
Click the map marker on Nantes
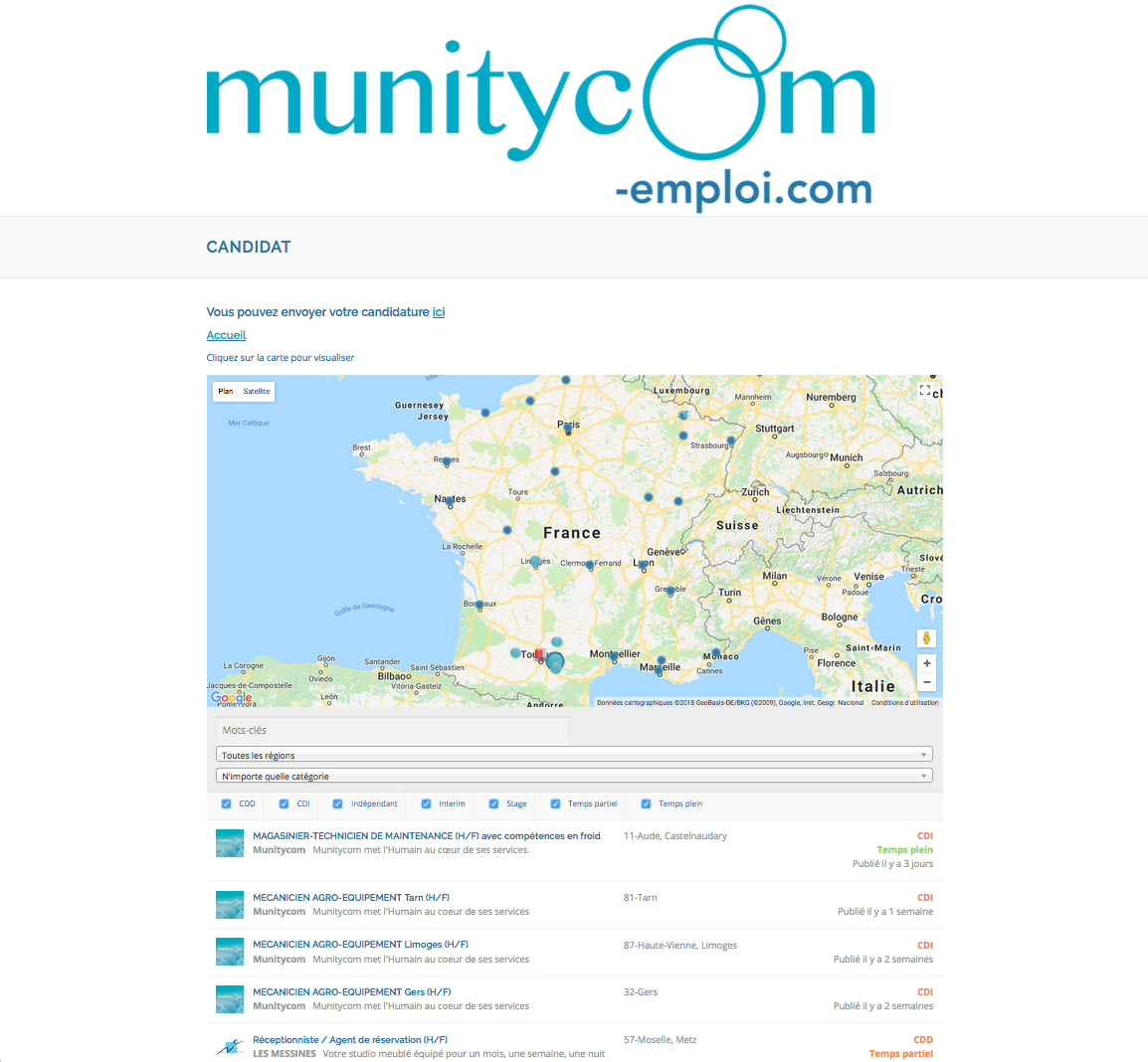450,501
